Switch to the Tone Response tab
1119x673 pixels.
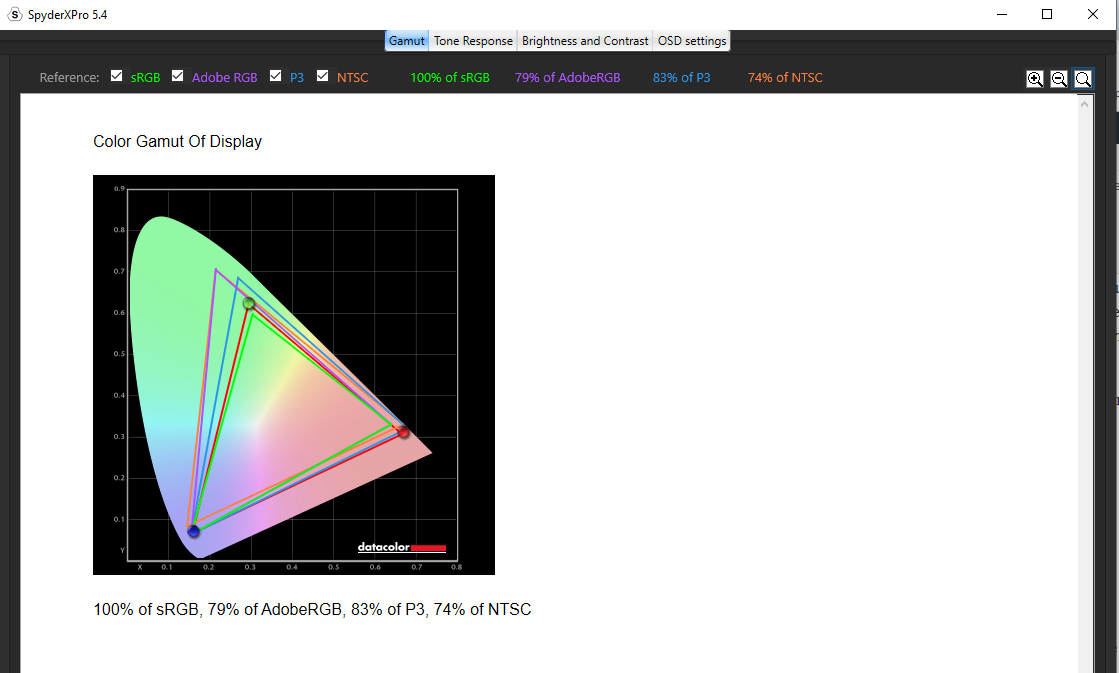point(473,41)
